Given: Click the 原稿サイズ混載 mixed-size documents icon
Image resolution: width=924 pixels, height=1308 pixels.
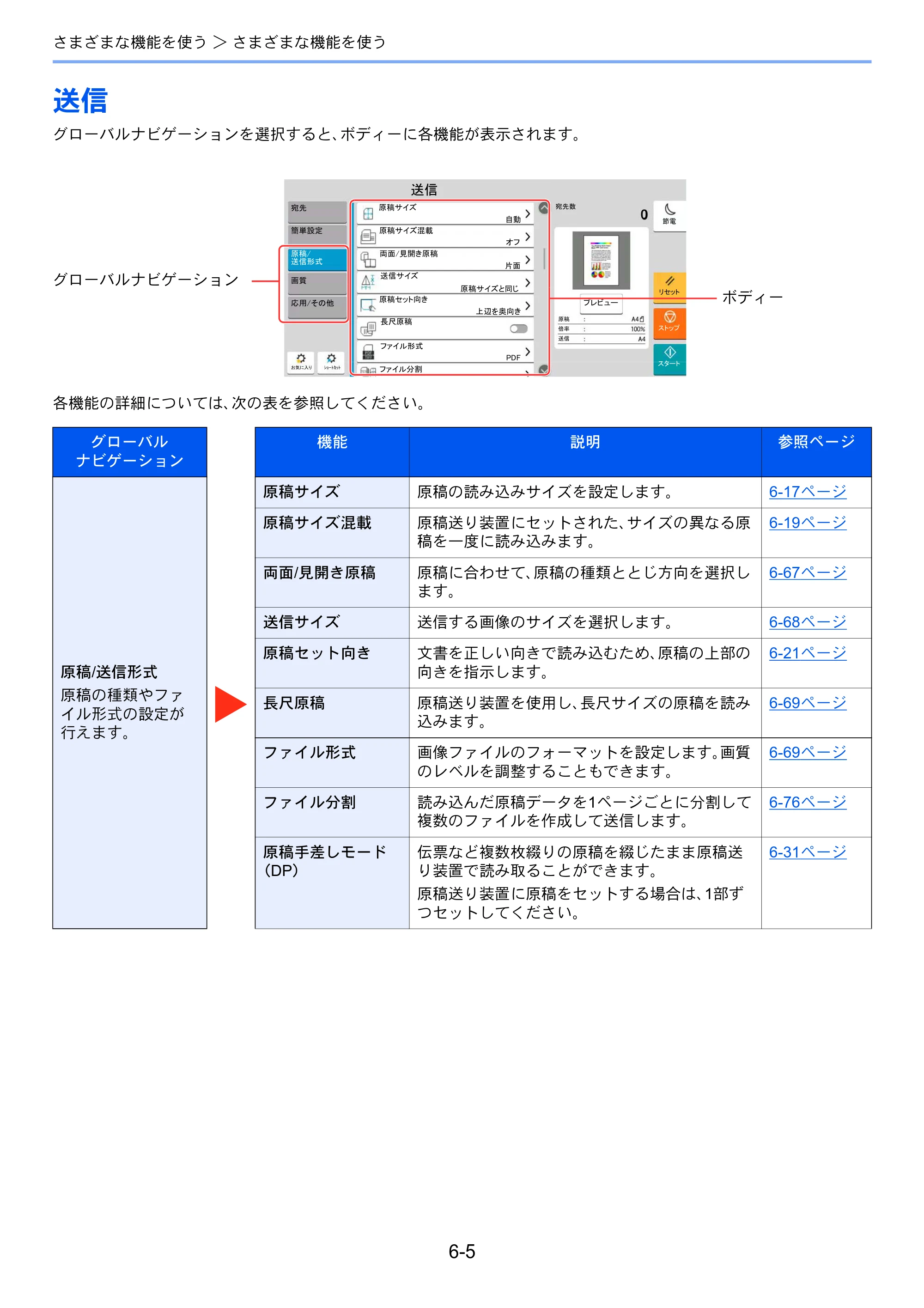Looking at the screenshot, I should (x=368, y=237).
